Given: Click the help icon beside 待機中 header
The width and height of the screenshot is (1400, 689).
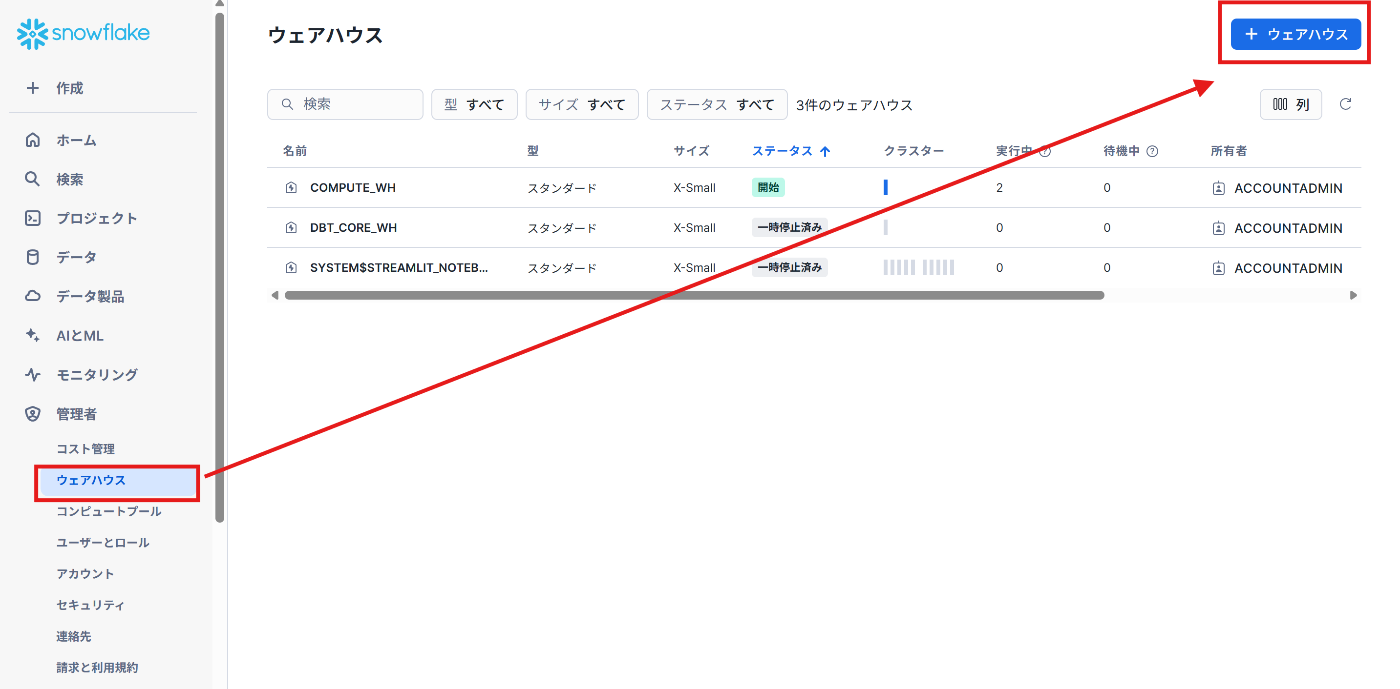Looking at the screenshot, I should pyautogui.click(x=1152, y=151).
